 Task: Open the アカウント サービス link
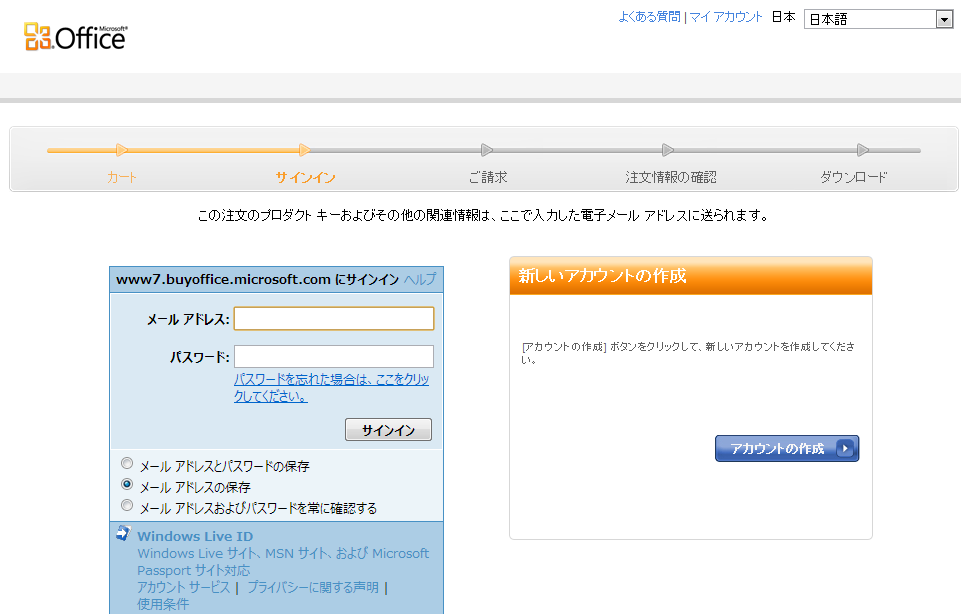coord(183,588)
